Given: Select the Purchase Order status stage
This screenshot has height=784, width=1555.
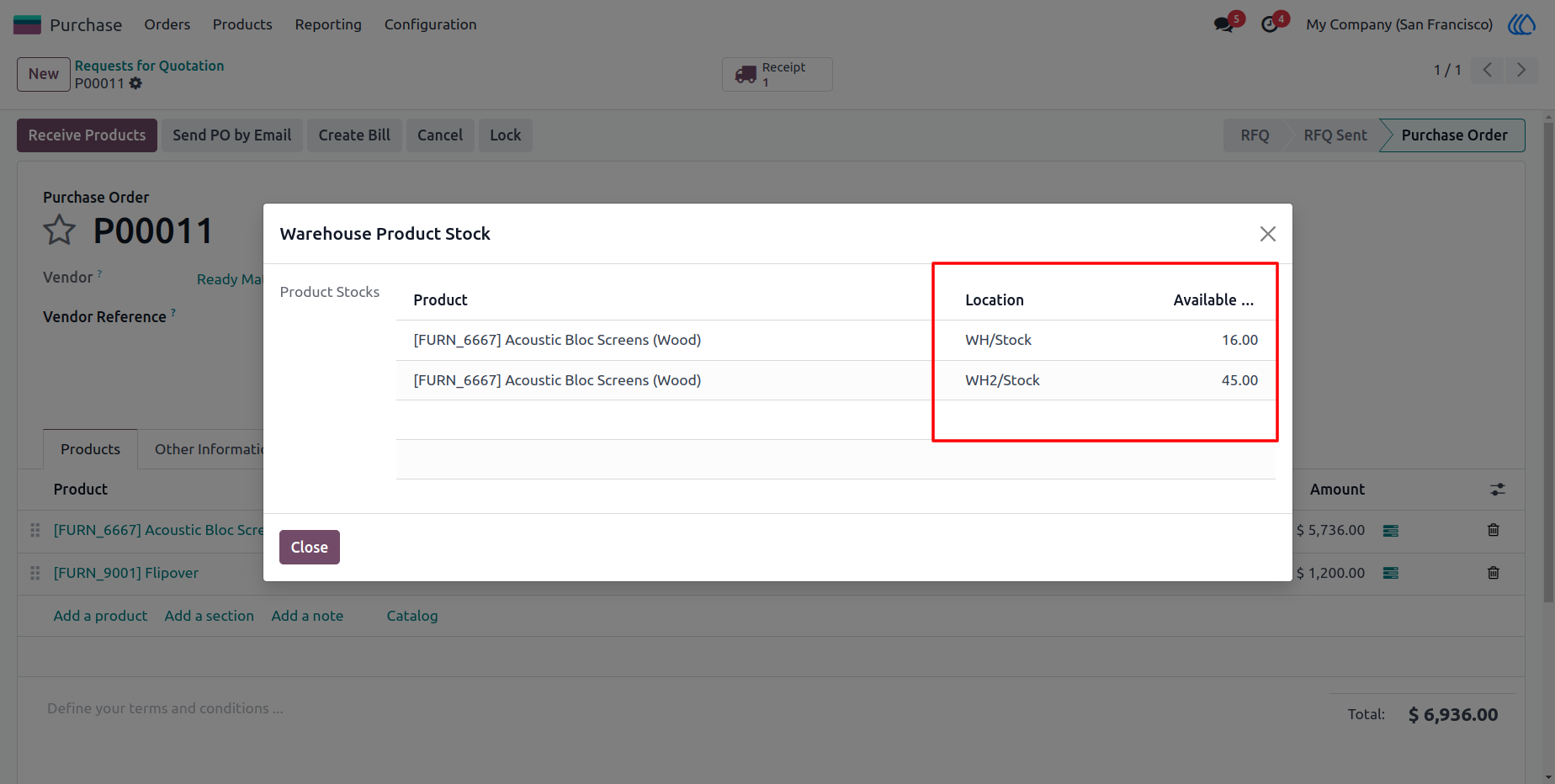Looking at the screenshot, I should (x=1454, y=135).
